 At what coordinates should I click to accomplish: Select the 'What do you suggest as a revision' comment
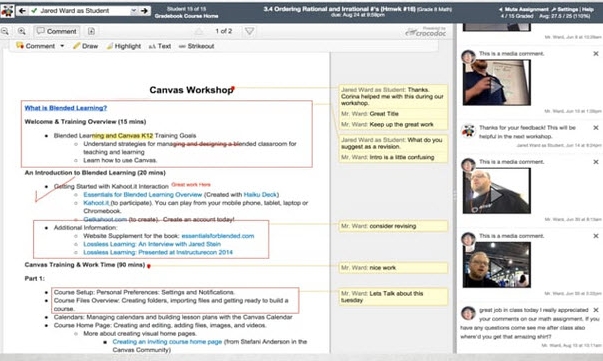(393, 143)
